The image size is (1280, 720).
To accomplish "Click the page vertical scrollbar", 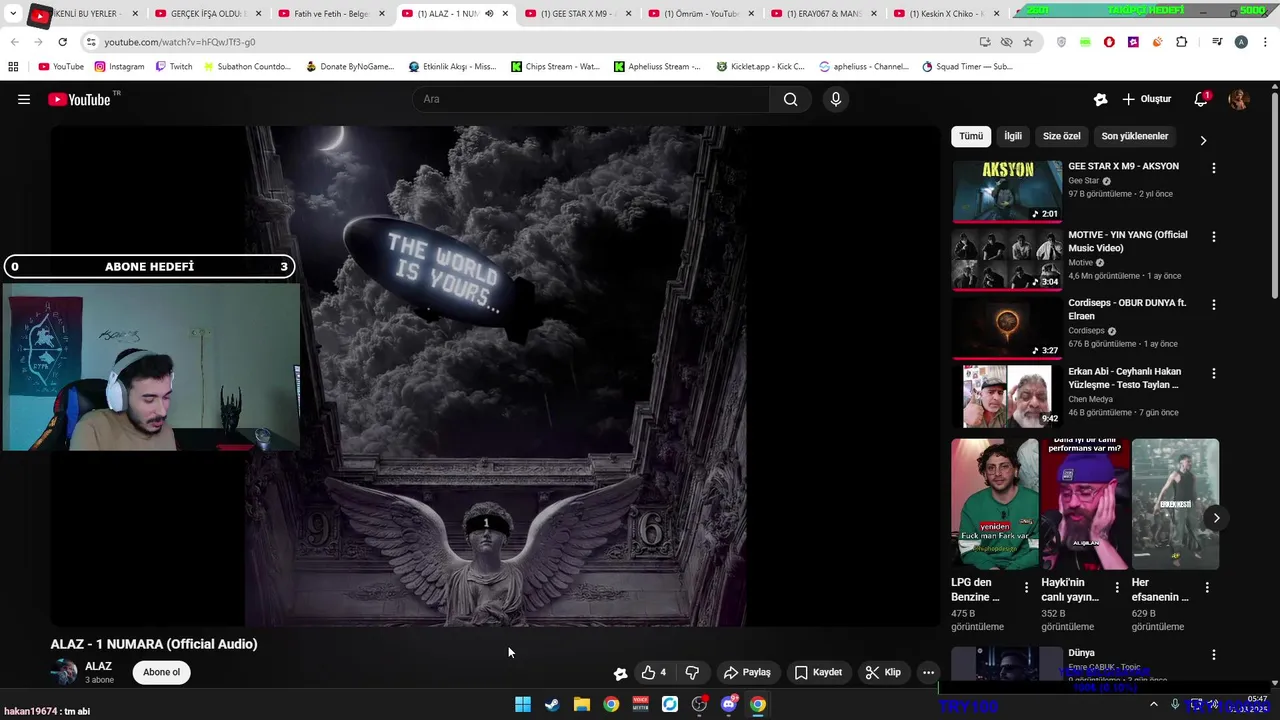I will [x=1274, y=195].
